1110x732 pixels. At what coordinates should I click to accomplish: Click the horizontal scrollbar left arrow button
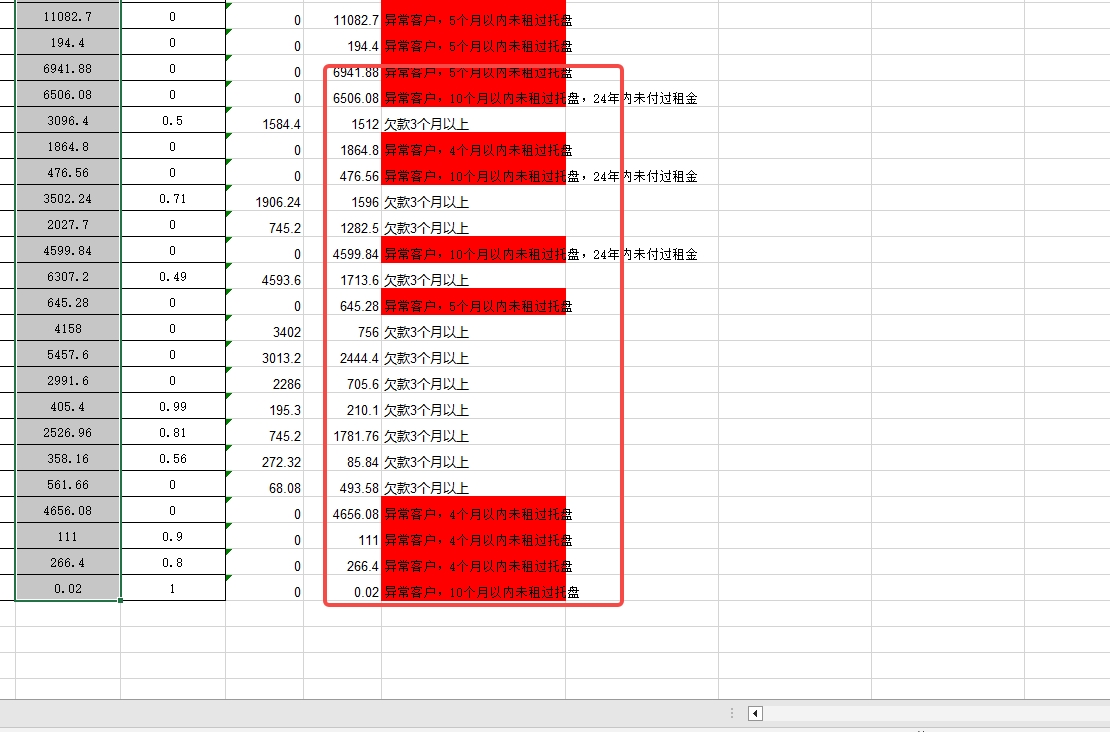coord(755,713)
